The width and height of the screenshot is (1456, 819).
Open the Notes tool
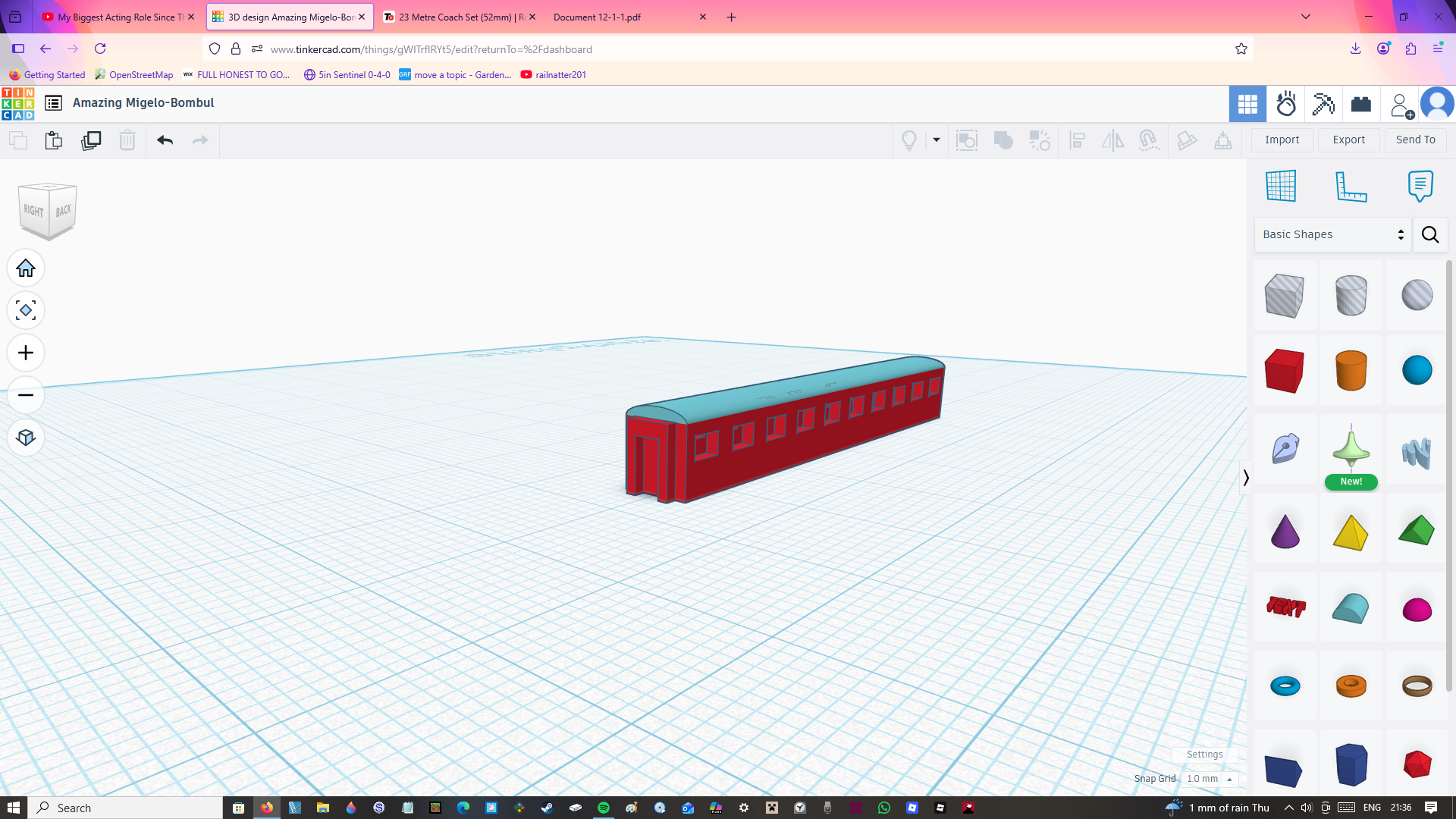[x=1420, y=186]
